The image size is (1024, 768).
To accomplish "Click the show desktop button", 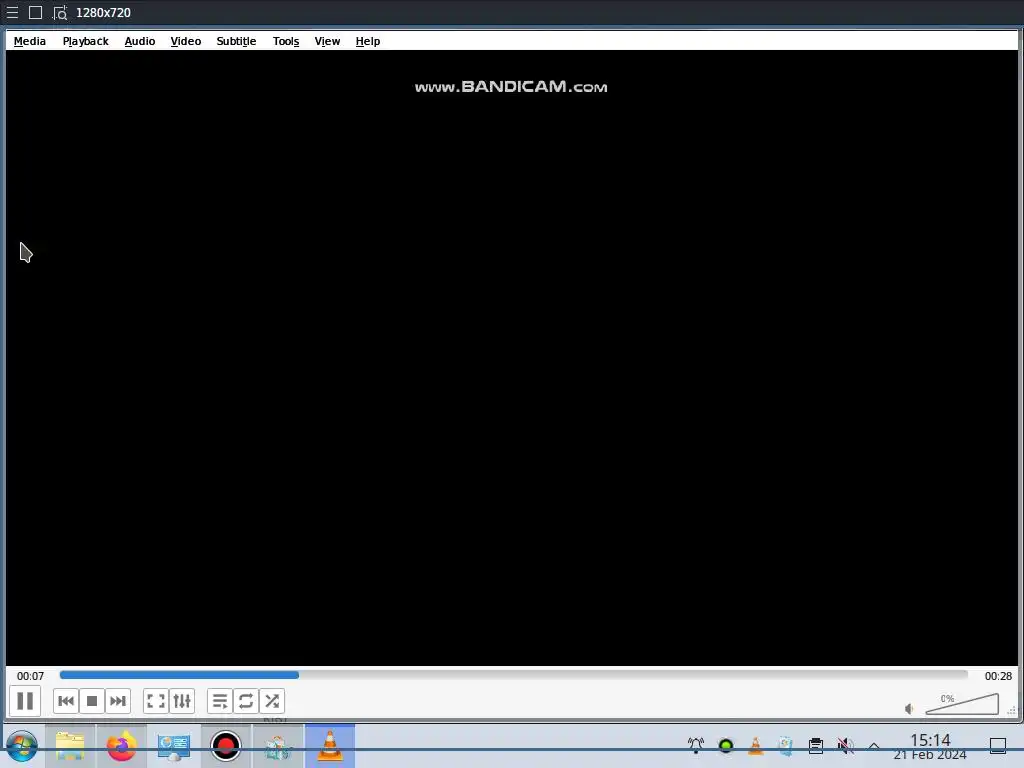I will pos(998,745).
